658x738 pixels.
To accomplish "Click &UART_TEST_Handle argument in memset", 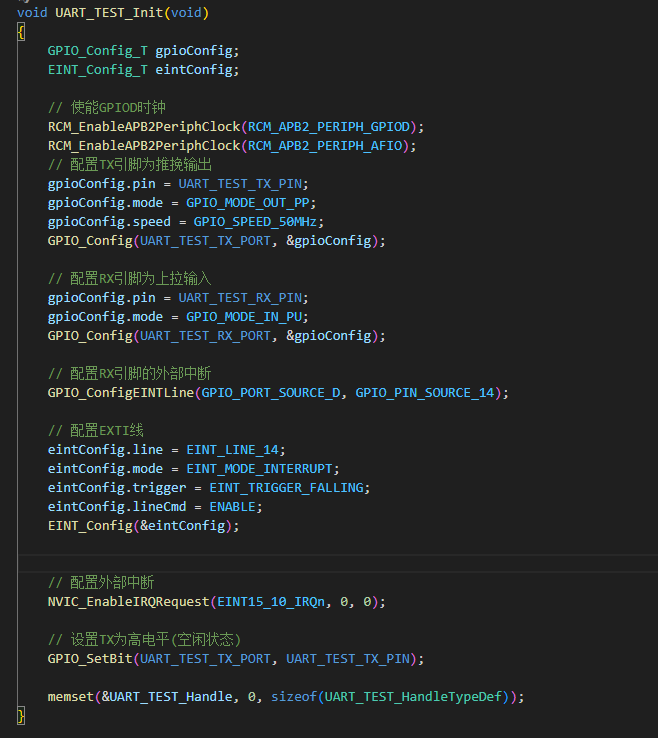I will coord(167,697).
